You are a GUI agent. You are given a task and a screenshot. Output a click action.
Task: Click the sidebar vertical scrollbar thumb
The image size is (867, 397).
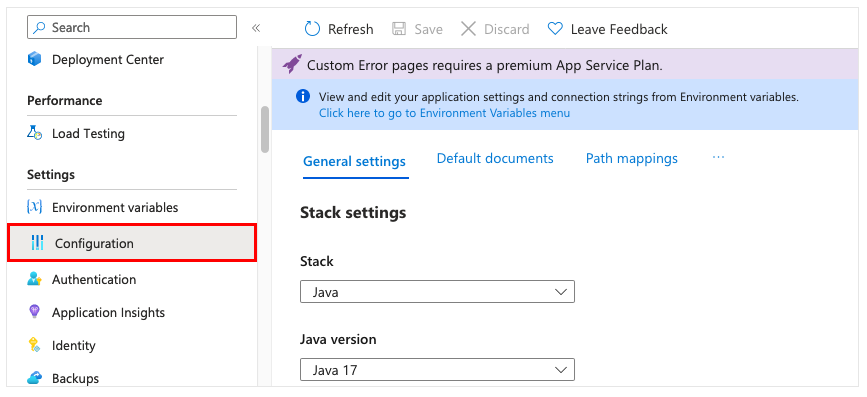click(x=265, y=129)
